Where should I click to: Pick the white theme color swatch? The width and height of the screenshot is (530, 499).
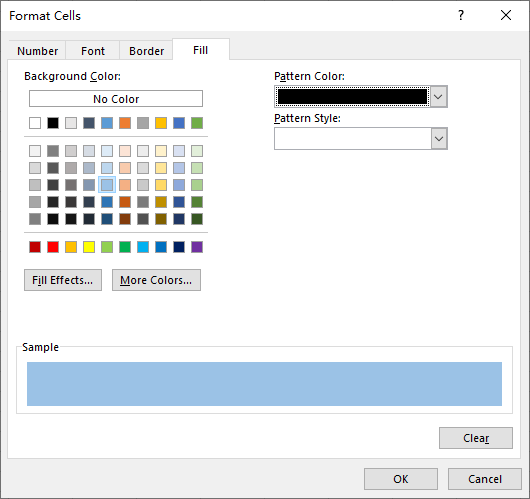35,123
